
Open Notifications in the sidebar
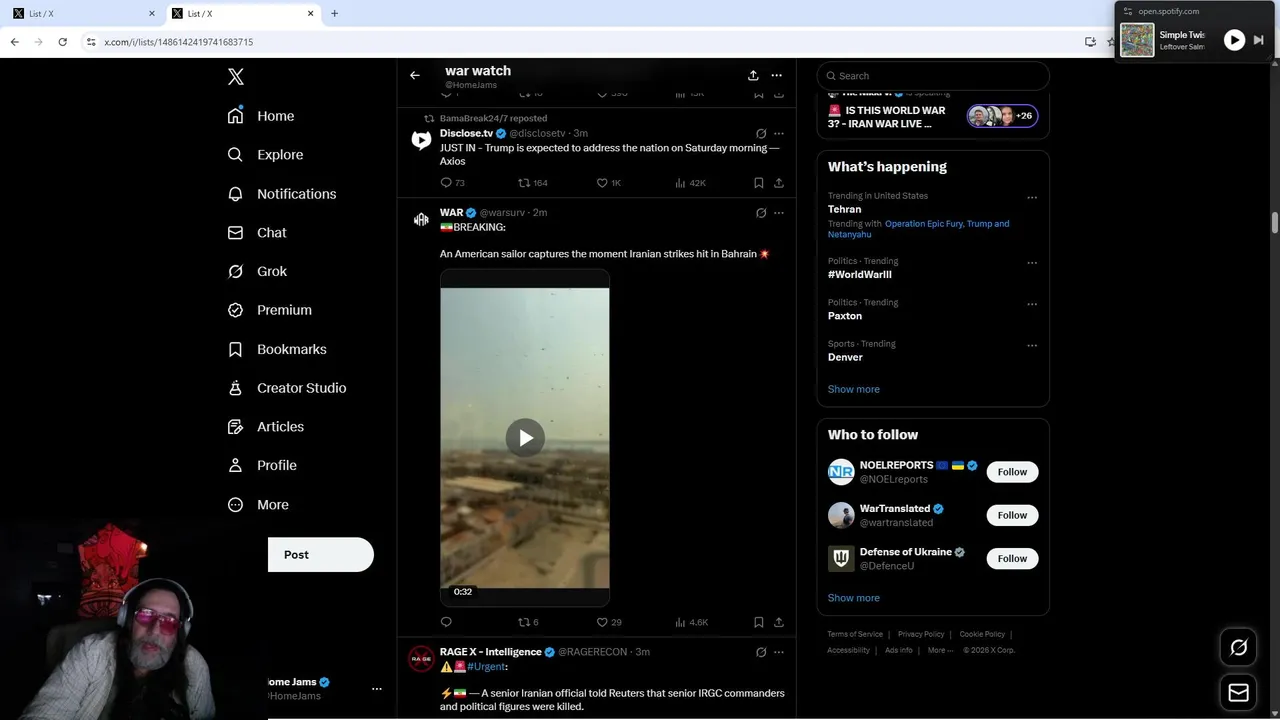coord(282,194)
